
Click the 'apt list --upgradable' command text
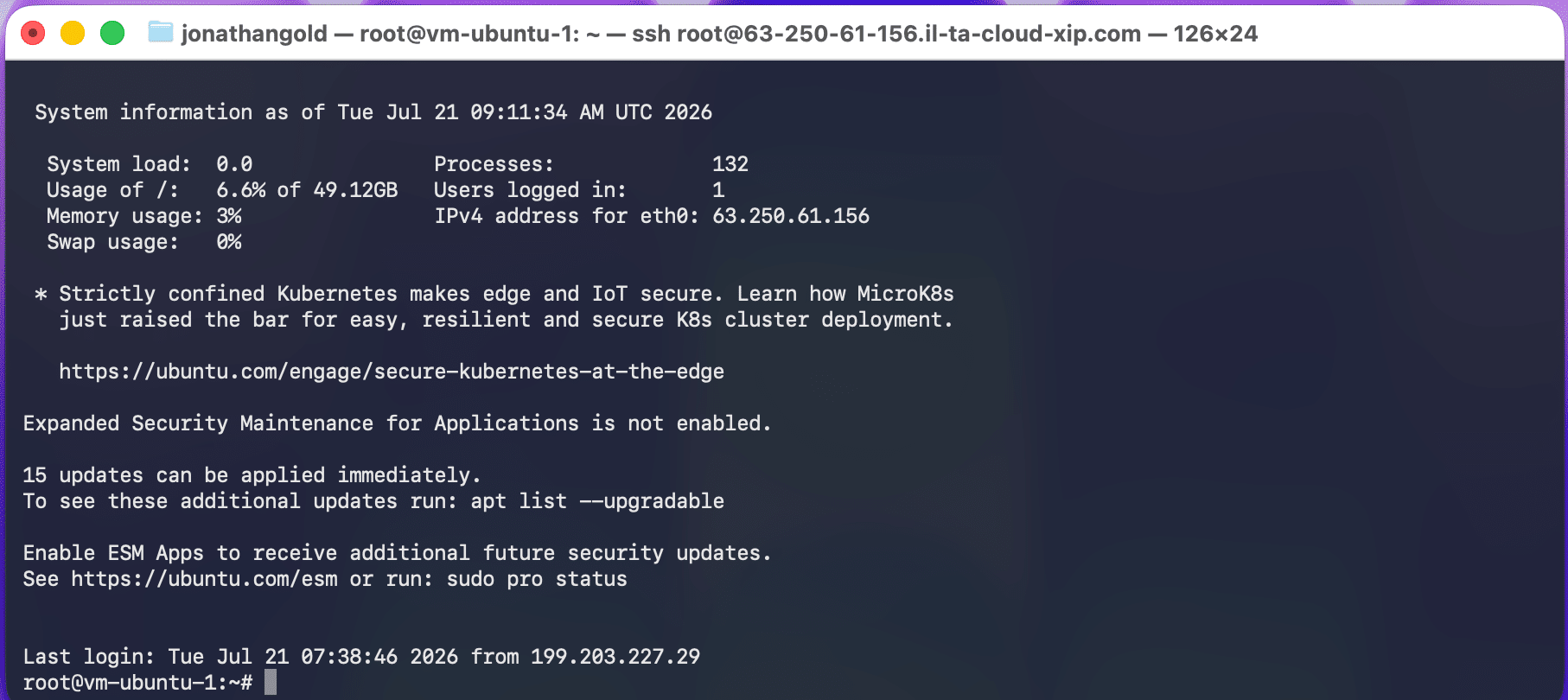(x=597, y=501)
